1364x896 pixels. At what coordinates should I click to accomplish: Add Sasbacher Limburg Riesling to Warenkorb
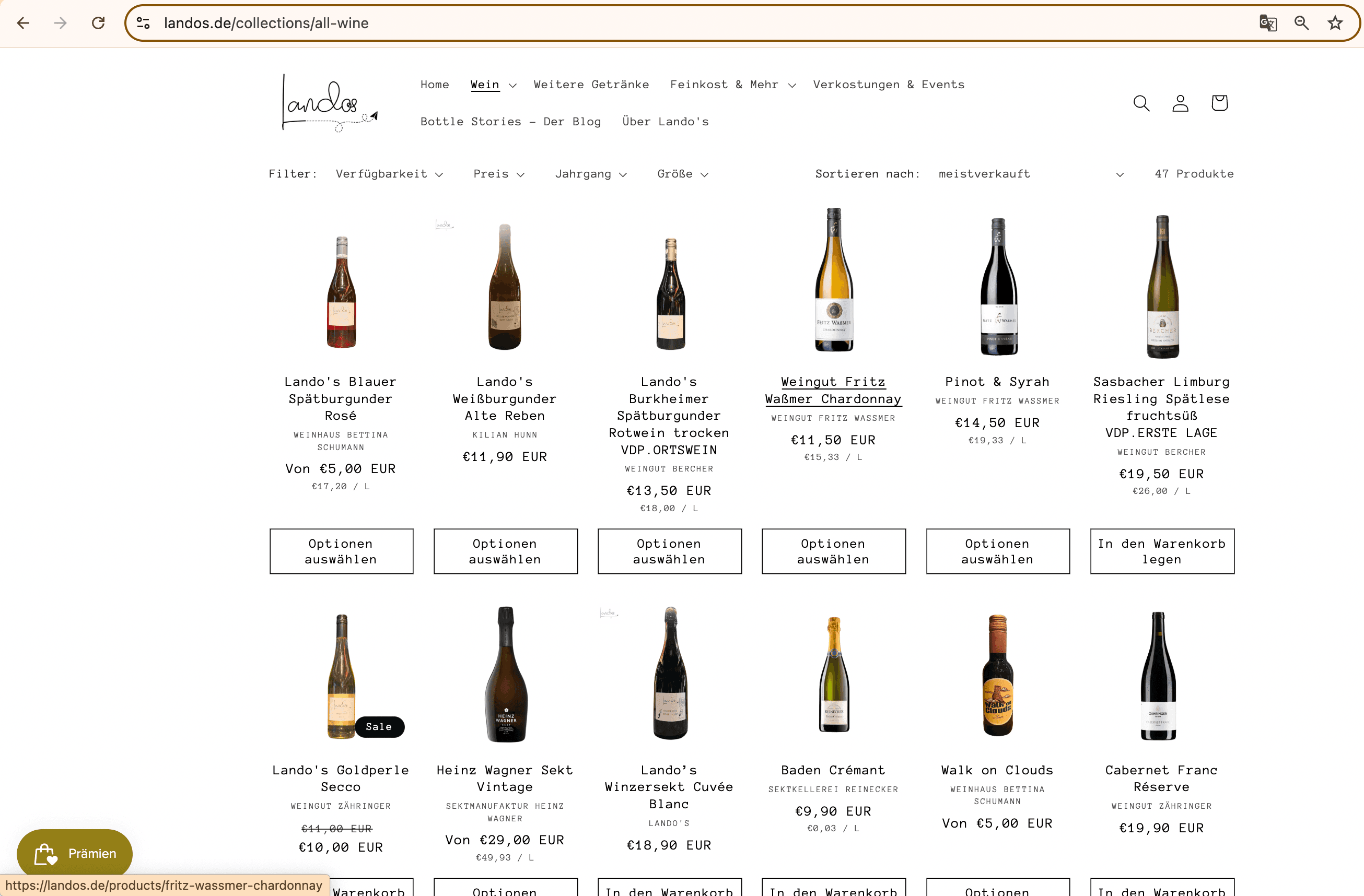tap(1162, 551)
